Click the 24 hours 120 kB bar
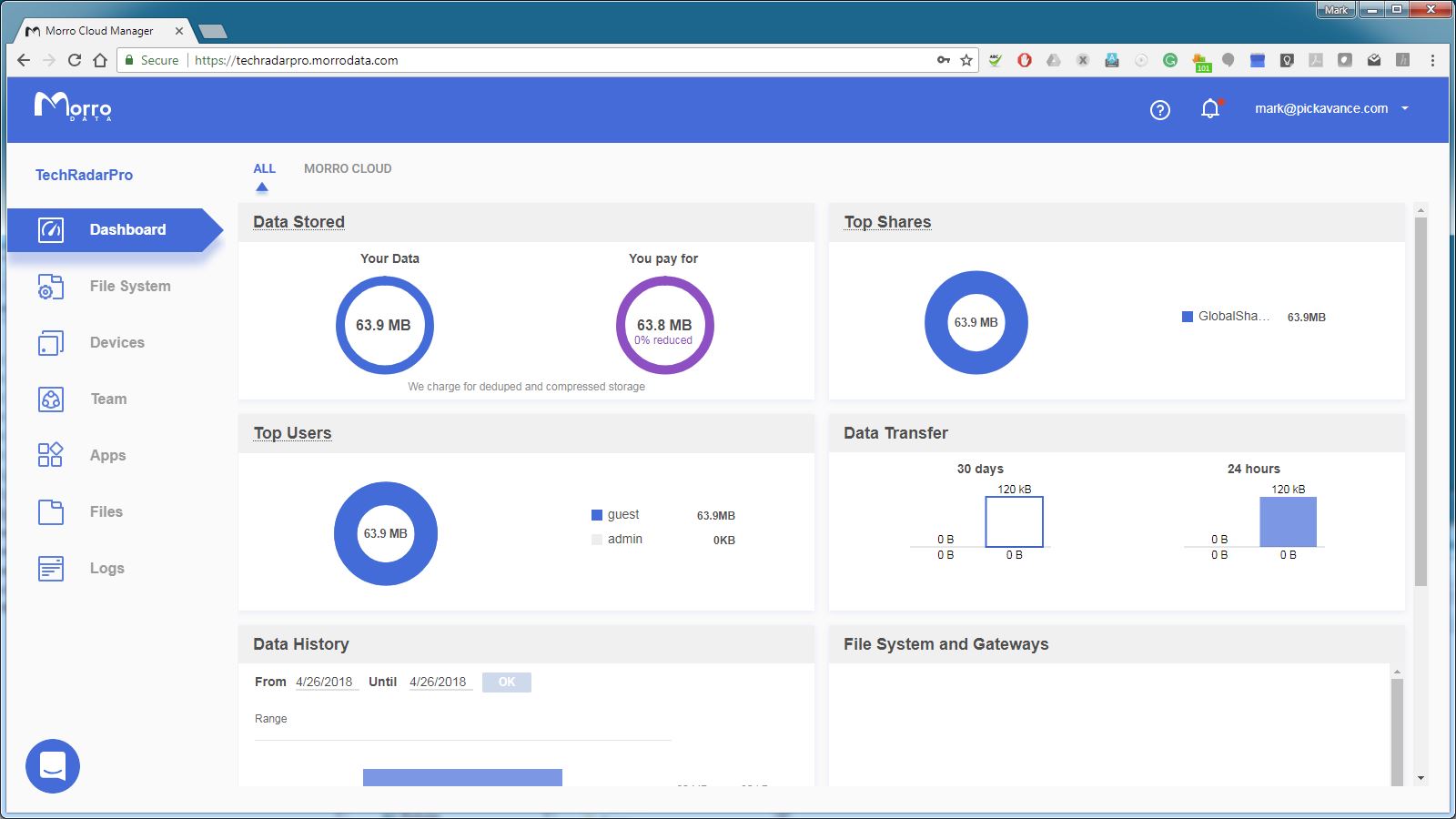1456x819 pixels. tap(1288, 521)
